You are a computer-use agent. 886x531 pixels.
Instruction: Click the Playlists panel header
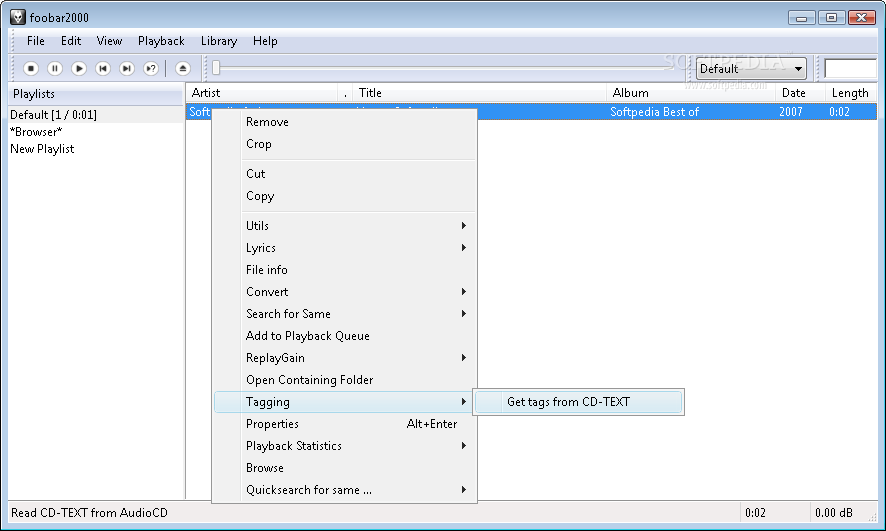(x=96, y=94)
